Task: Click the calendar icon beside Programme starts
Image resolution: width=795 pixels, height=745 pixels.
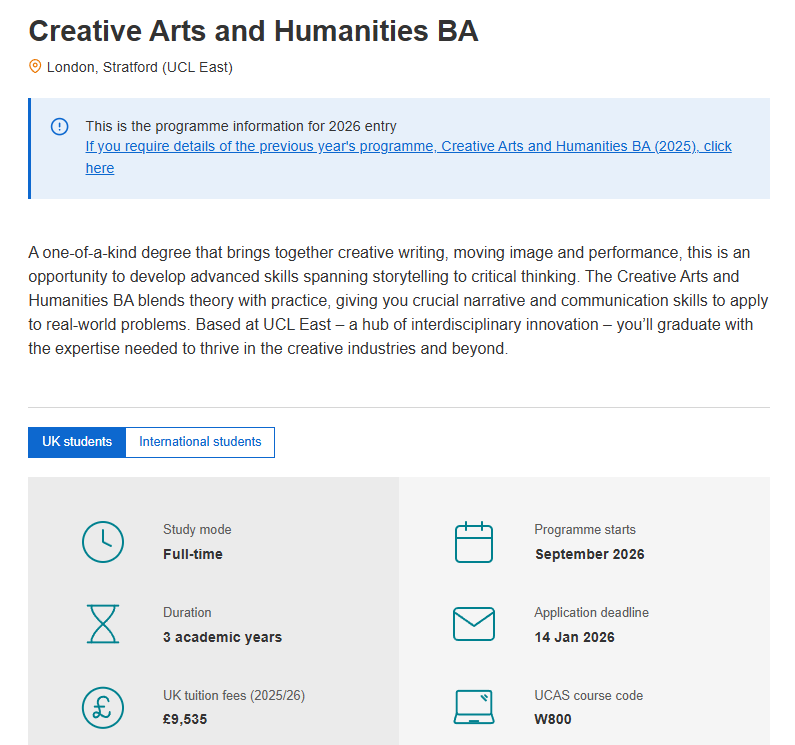Action: tap(474, 542)
